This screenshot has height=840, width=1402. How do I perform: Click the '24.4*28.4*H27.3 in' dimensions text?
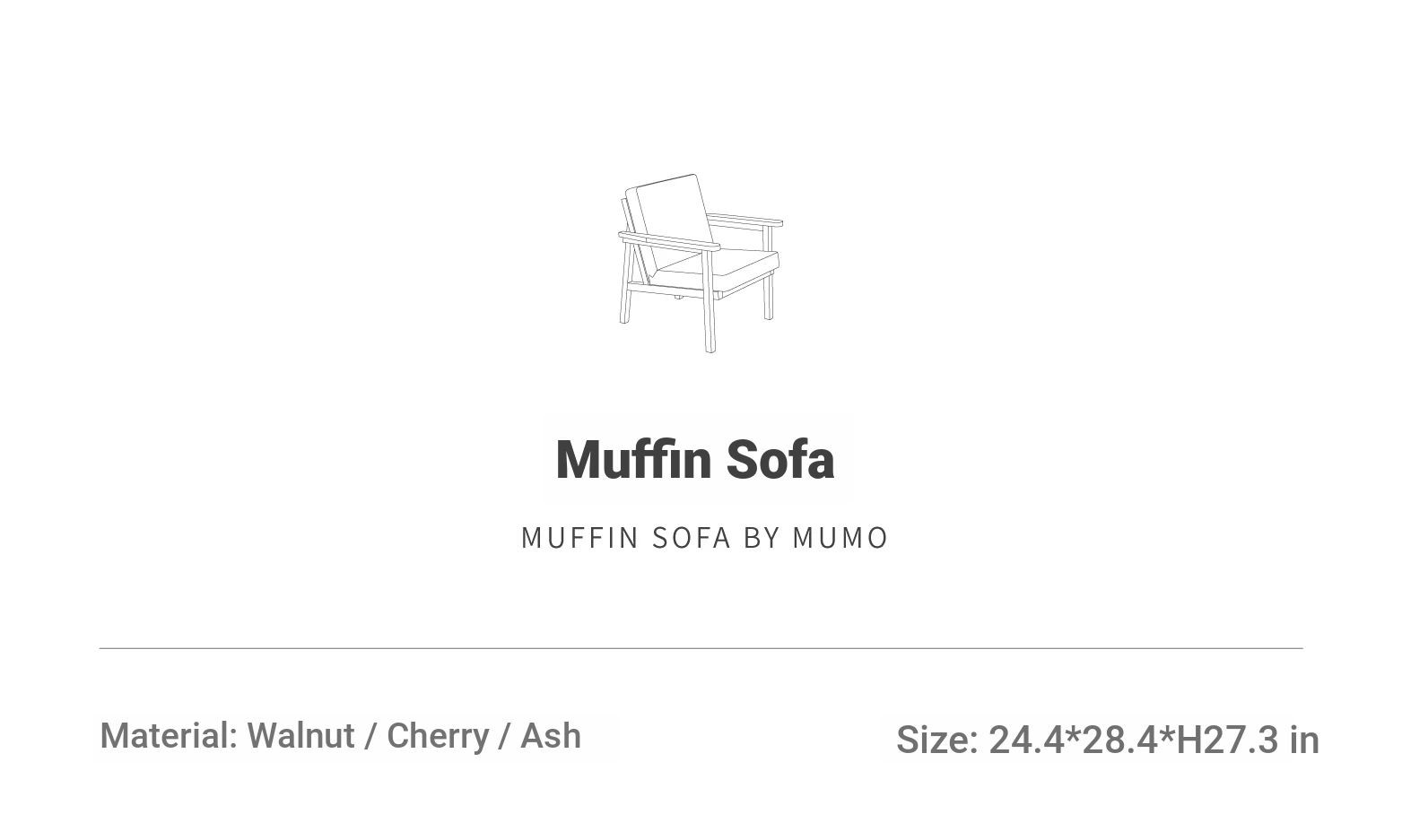tap(1154, 740)
